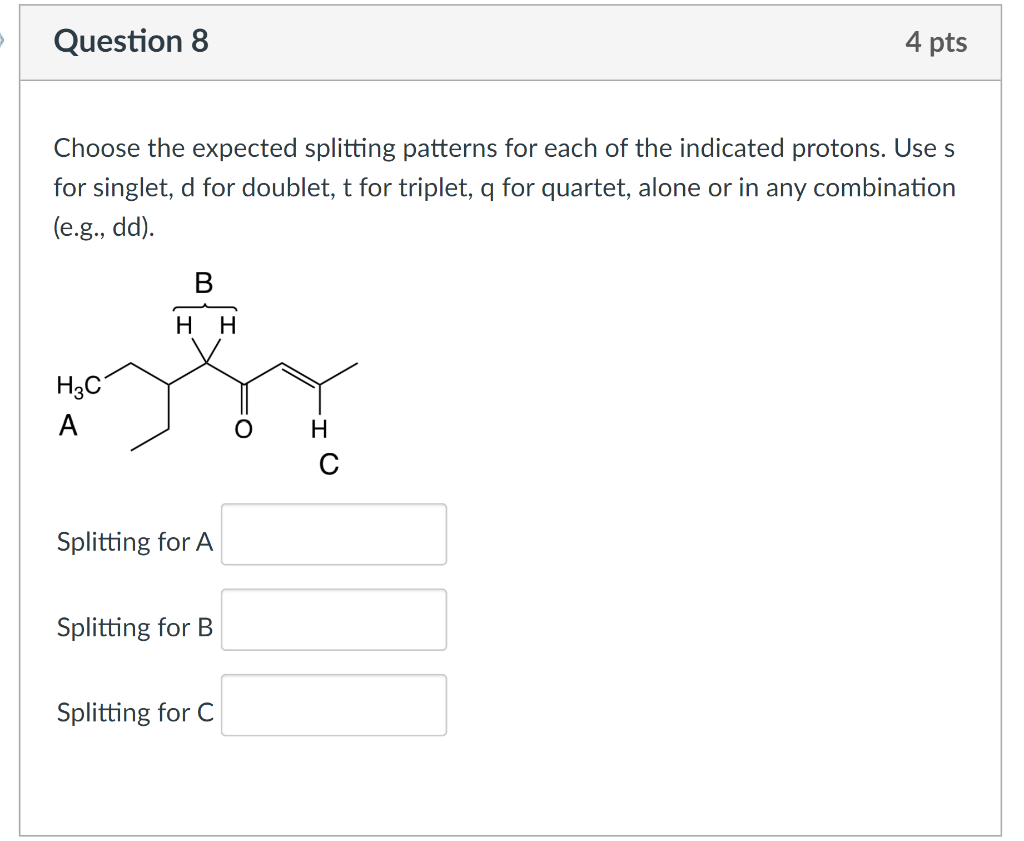
Task: Click the bracket above the H H protons
Action: tap(204, 305)
